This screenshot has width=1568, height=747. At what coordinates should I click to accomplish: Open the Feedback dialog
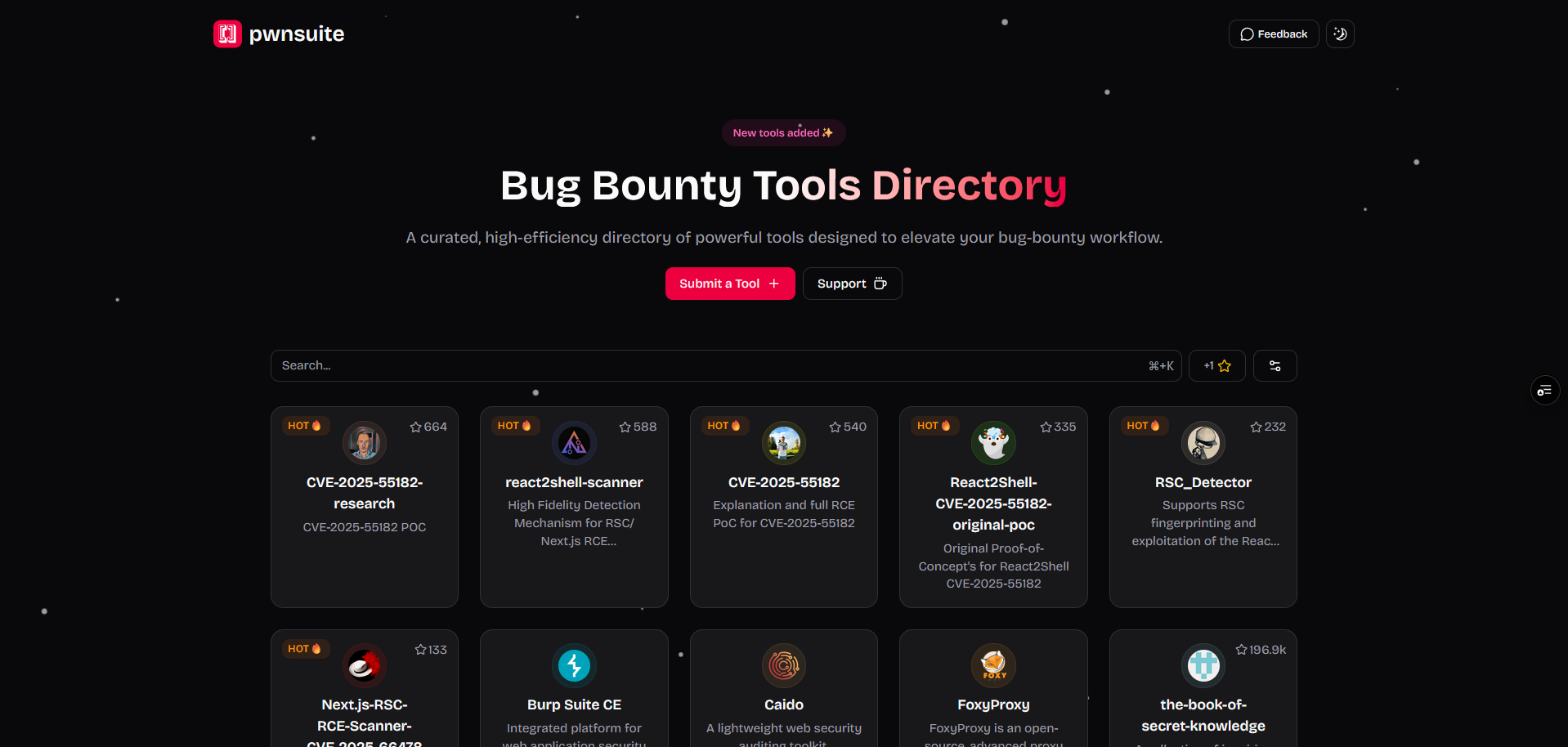click(x=1274, y=34)
